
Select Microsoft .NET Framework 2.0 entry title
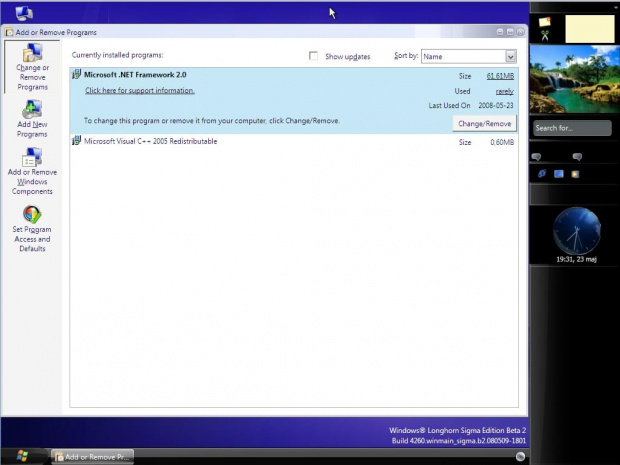pyautogui.click(x=135, y=74)
